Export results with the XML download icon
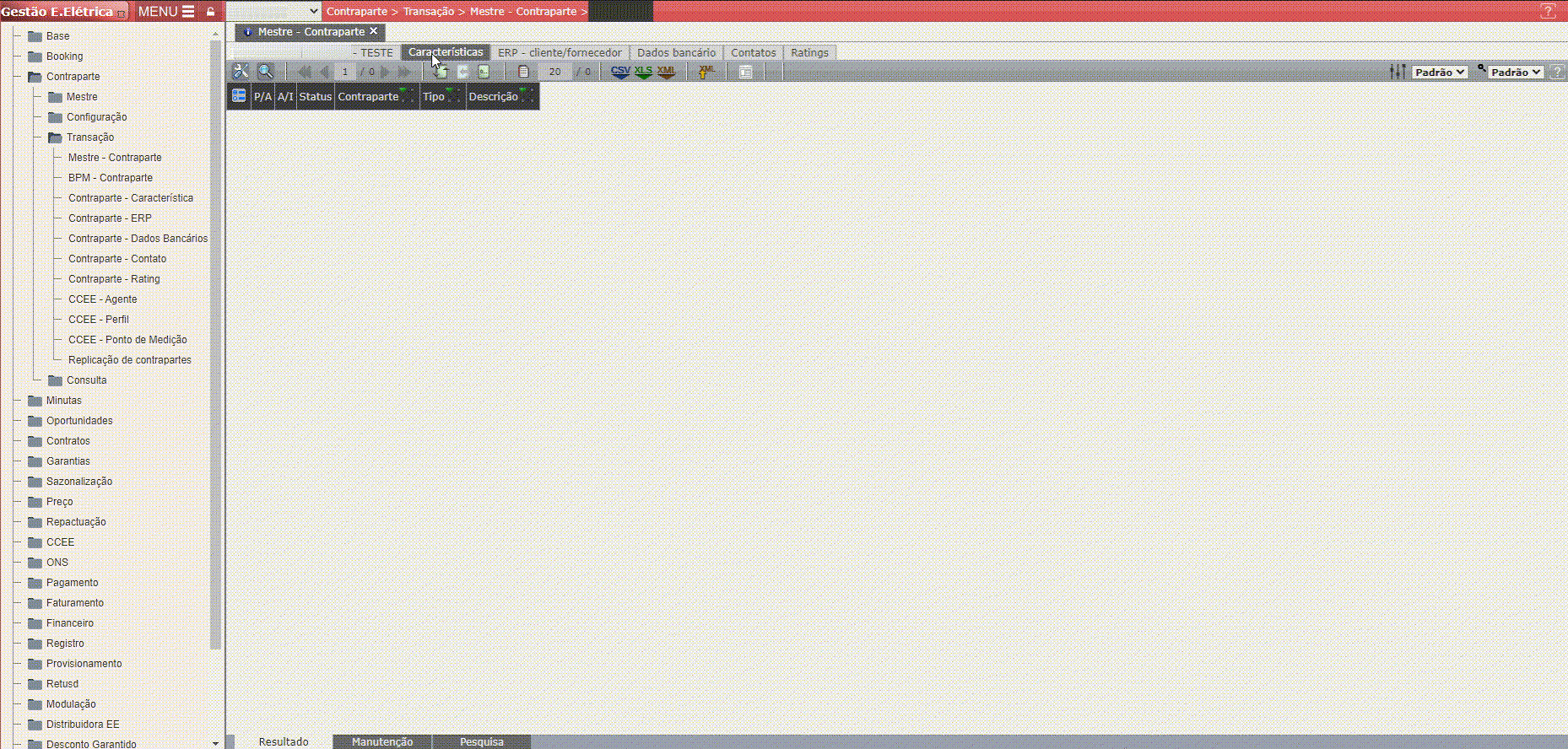This screenshot has width=1568, height=749. (666, 72)
